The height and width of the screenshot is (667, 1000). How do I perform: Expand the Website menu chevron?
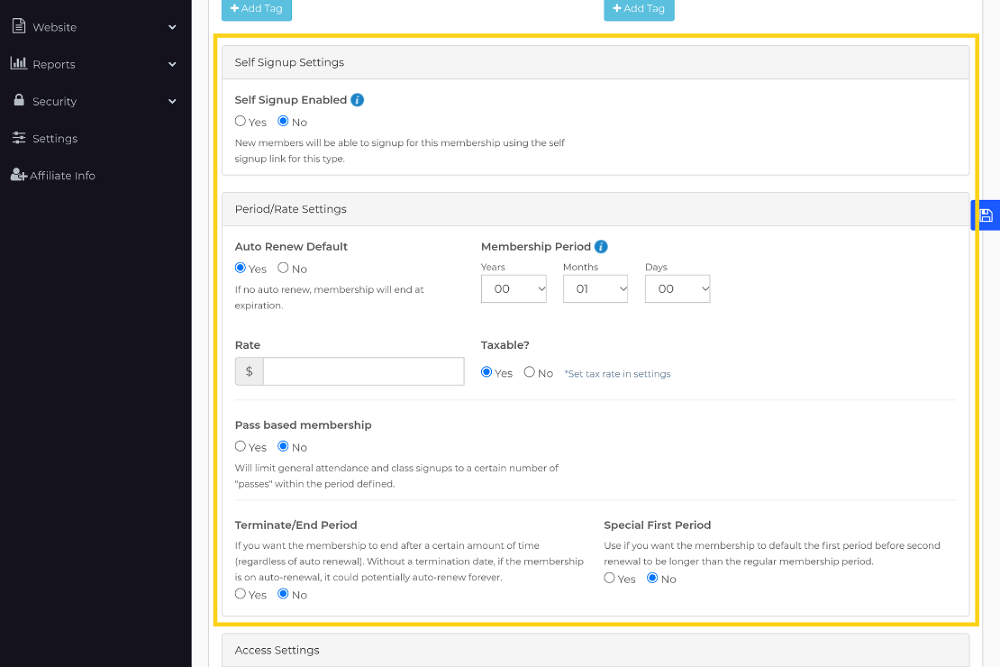pyautogui.click(x=172, y=27)
